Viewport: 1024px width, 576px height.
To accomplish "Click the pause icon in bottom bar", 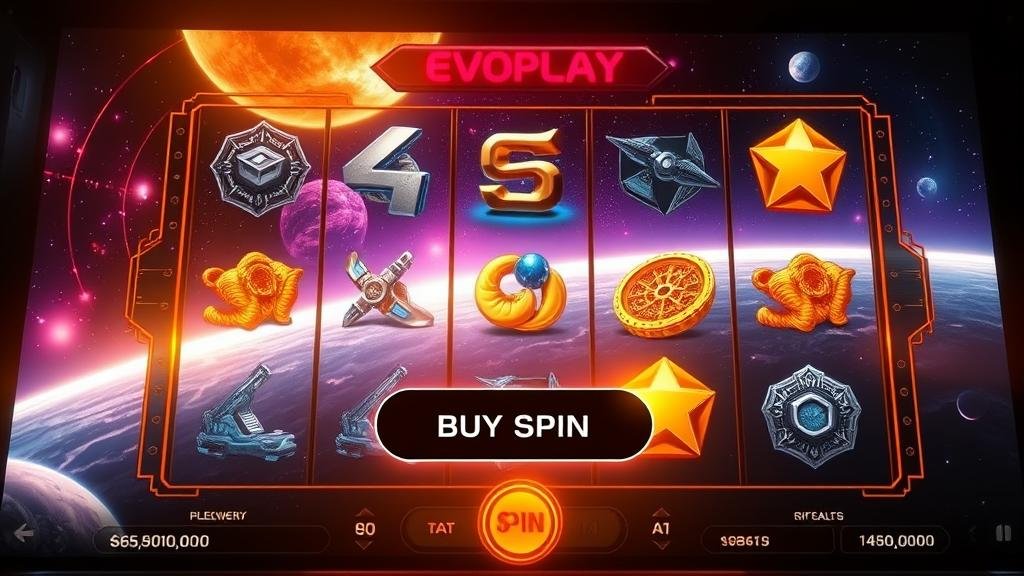I will [x=1003, y=534].
